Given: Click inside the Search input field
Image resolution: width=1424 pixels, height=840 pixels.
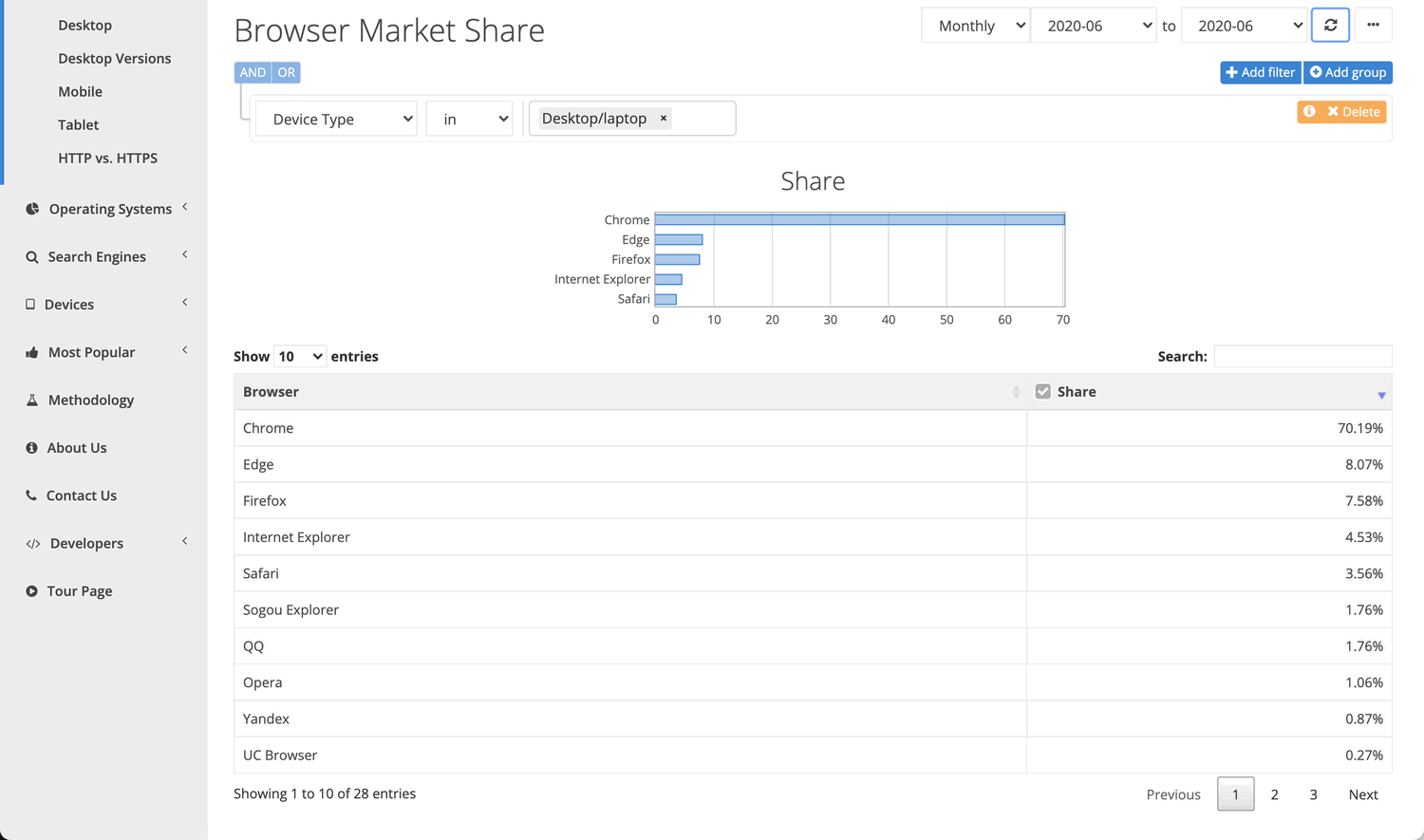Looking at the screenshot, I should click(x=1302, y=356).
